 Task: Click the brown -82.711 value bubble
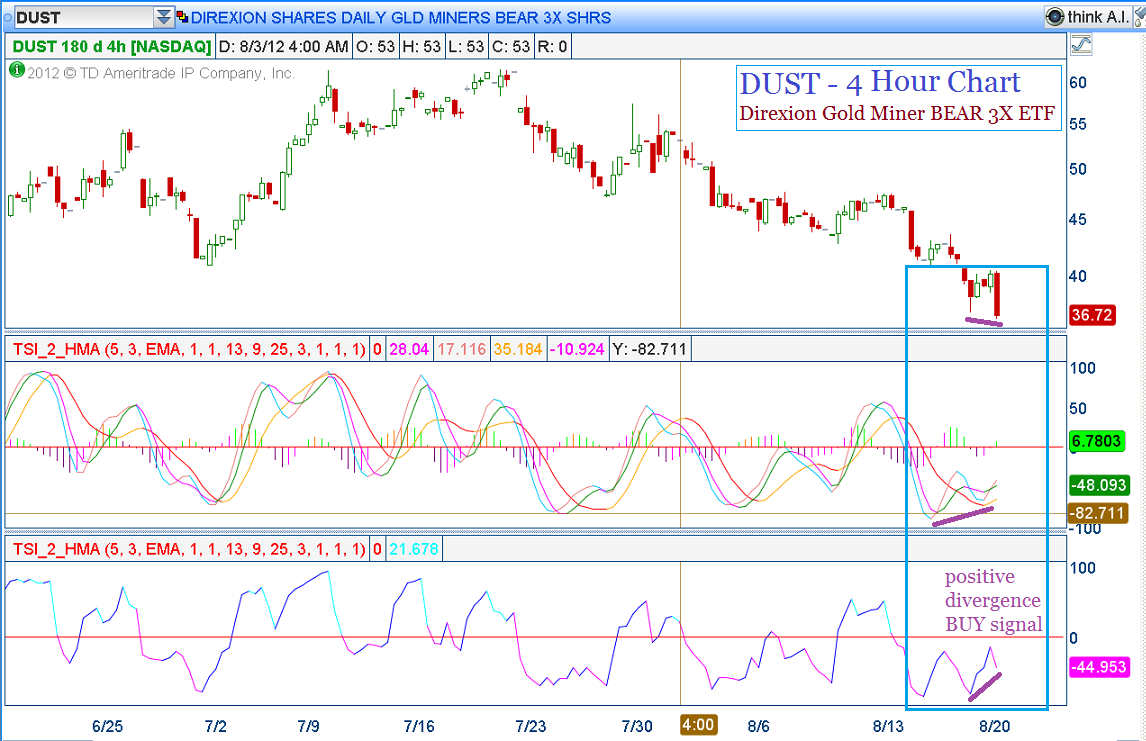tap(1098, 512)
